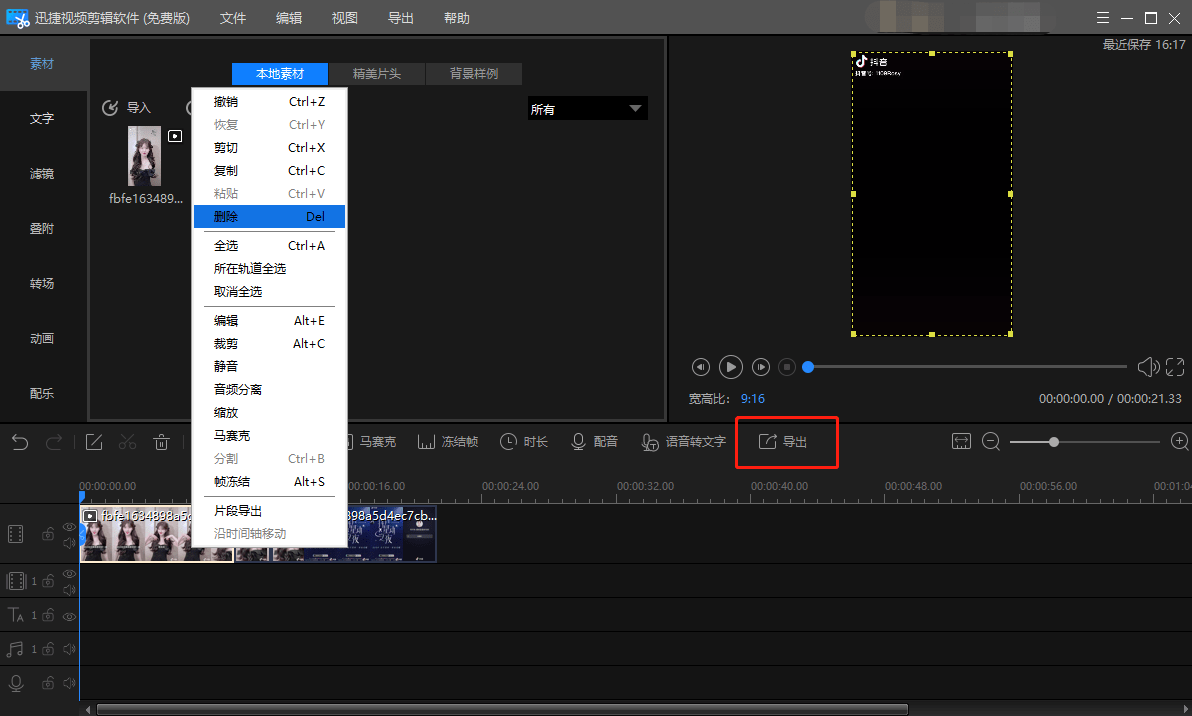Image resolution: width=1192 pixels, height=716 pixels.
Task: Click the 冻结帧 freeze frame tool
Action: 448,442
